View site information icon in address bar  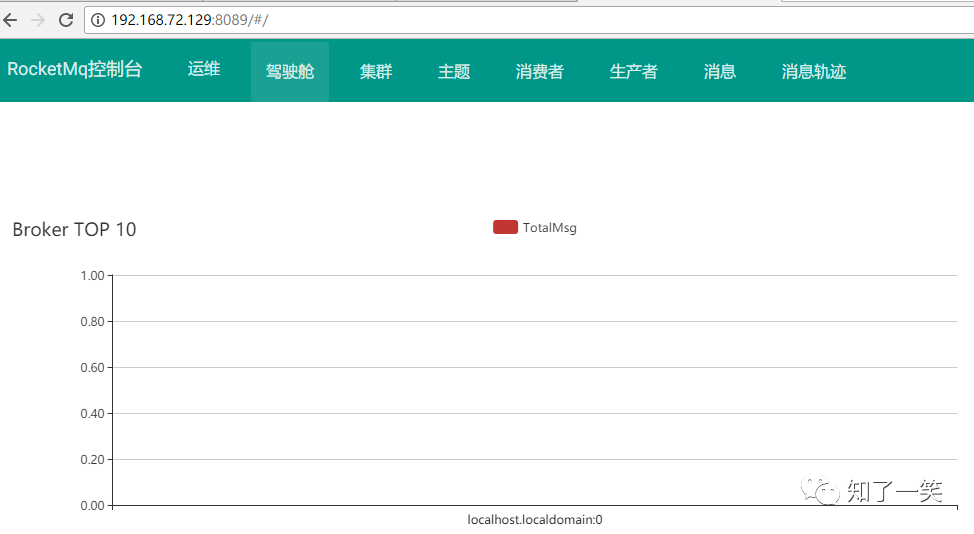[x=98, y=20]
